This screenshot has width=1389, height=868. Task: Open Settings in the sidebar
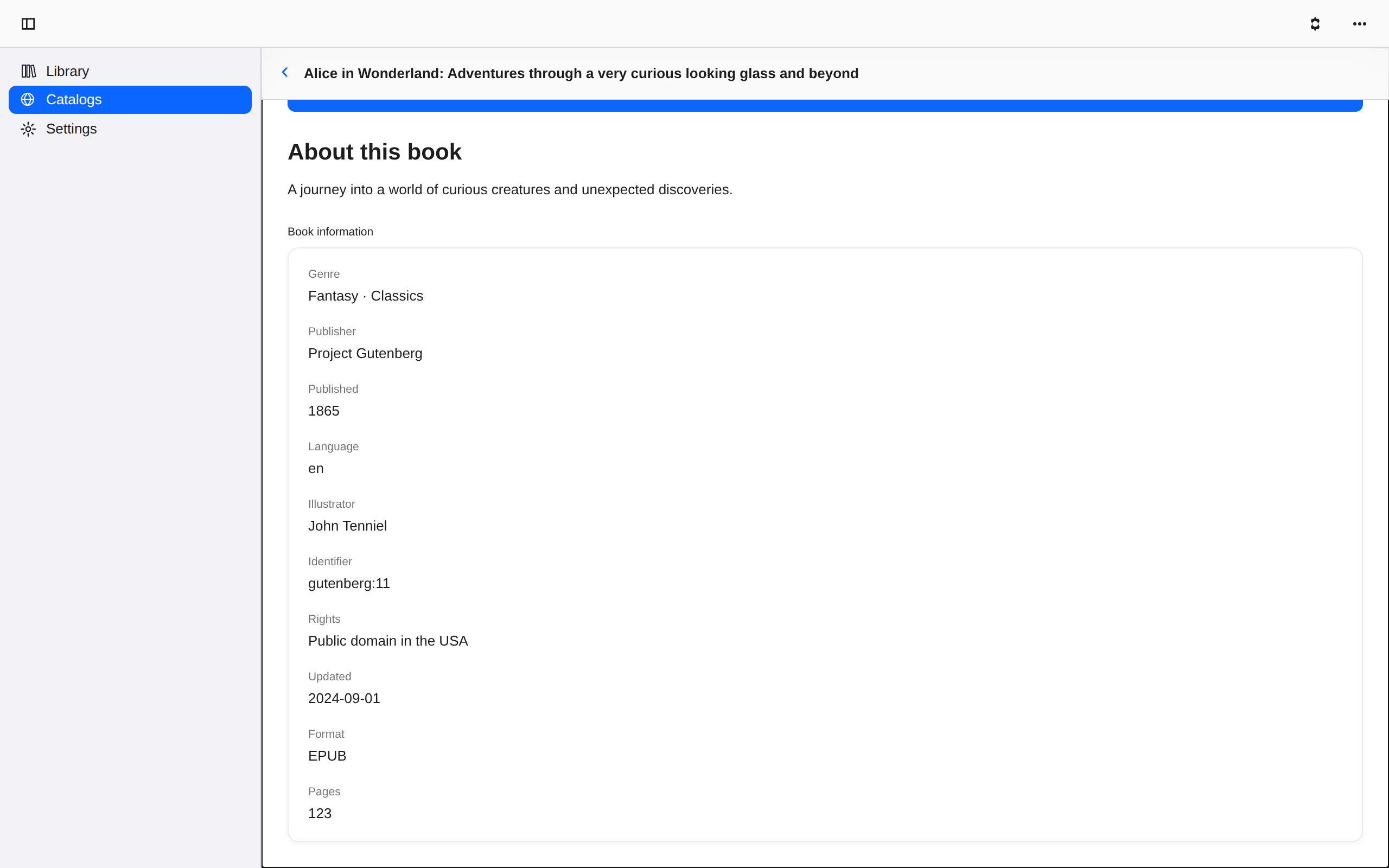130,129
